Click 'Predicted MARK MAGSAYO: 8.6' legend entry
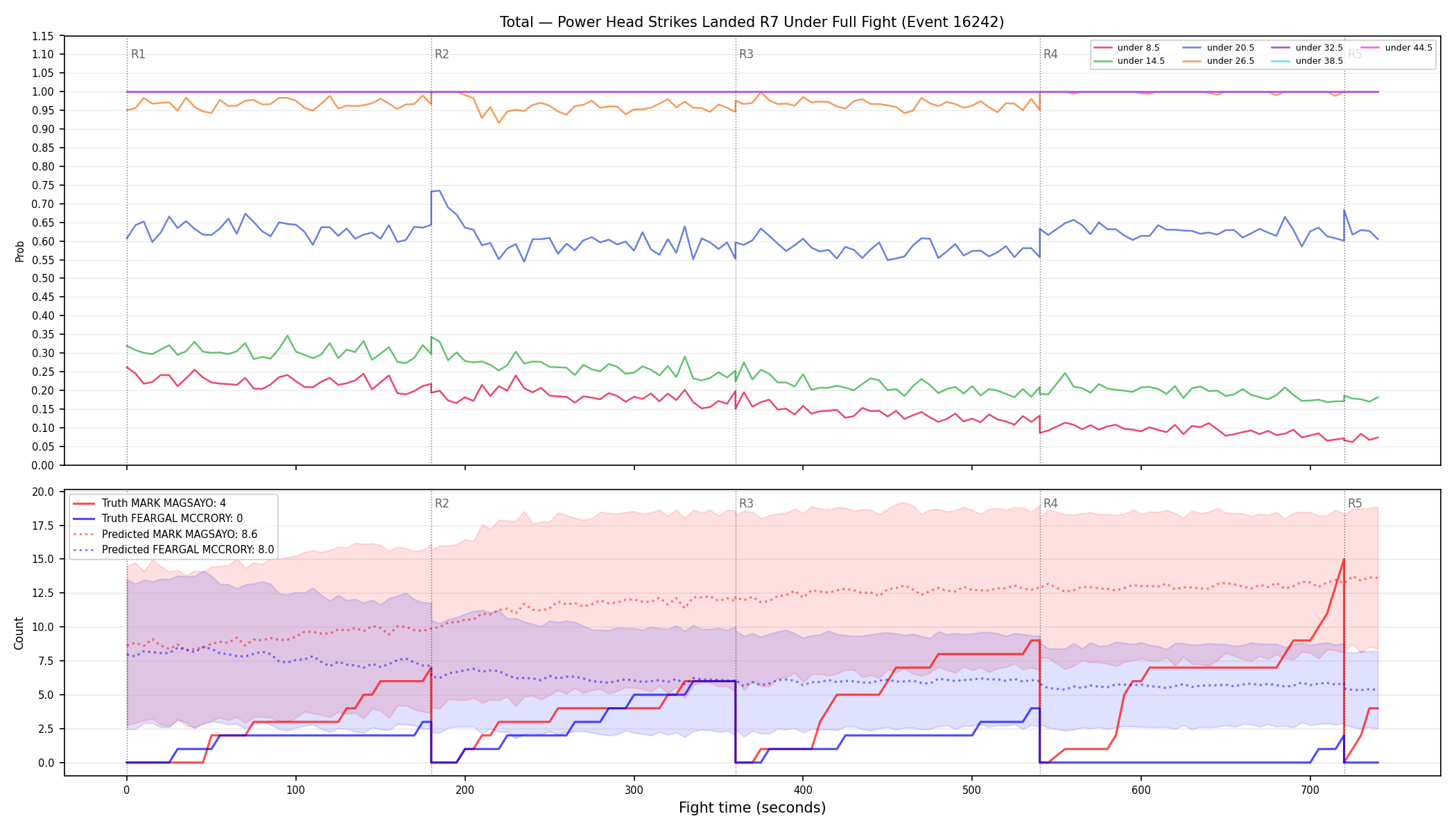1456x832 pixels. tap(165, 535)
